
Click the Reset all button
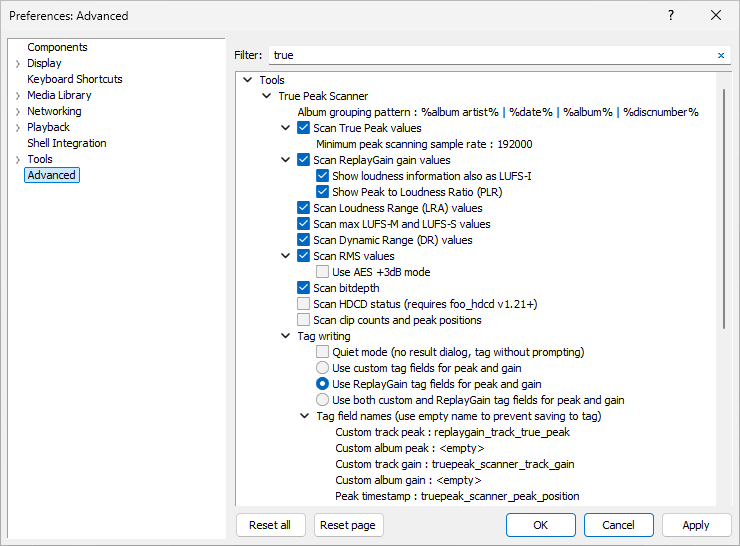(270, 525)
